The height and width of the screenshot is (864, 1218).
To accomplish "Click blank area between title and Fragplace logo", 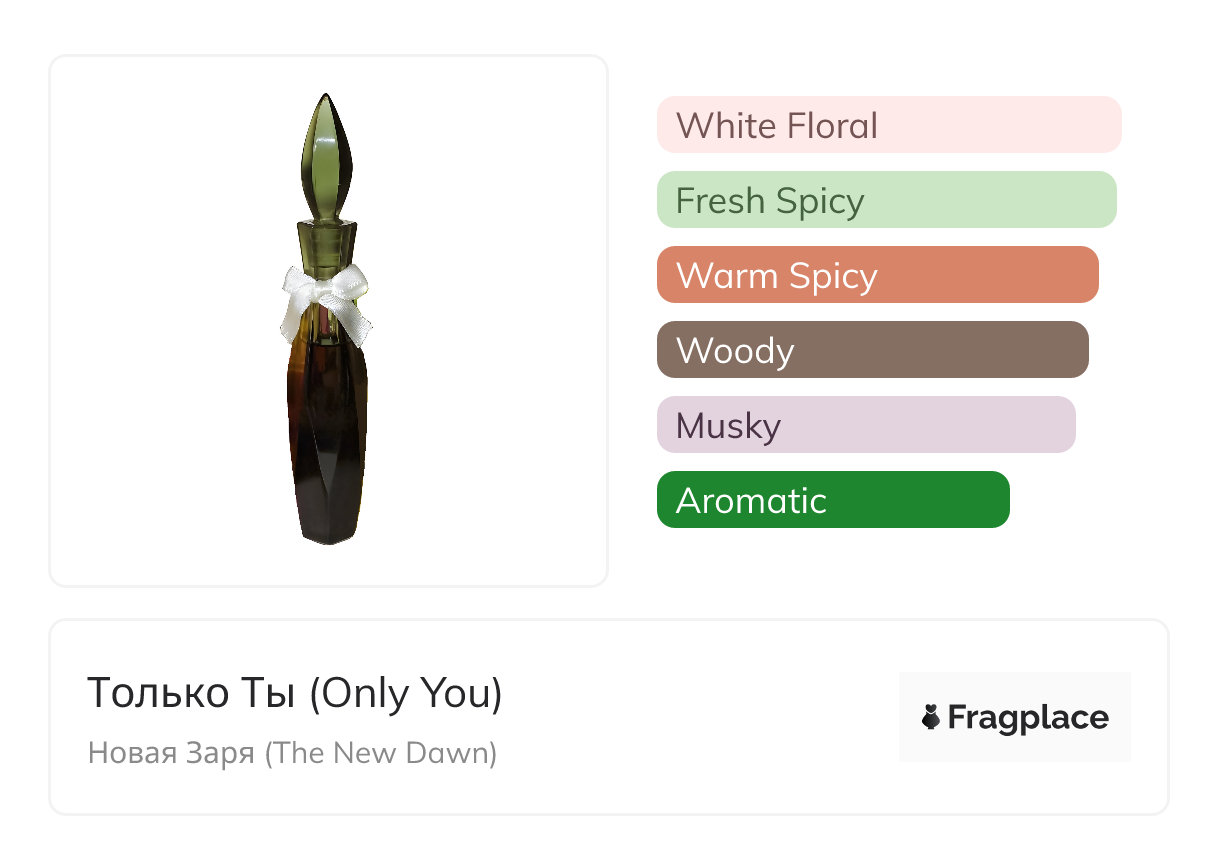I will [700, 717].
